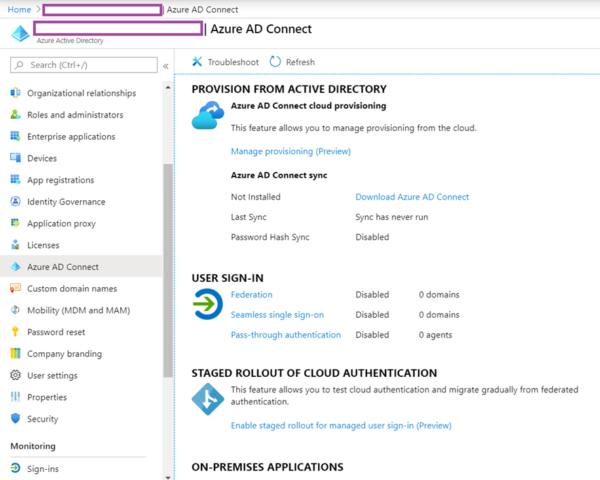Click the Properties sliders icon
Viewport: 600px width, 480px height.
[x=15, y=397]
